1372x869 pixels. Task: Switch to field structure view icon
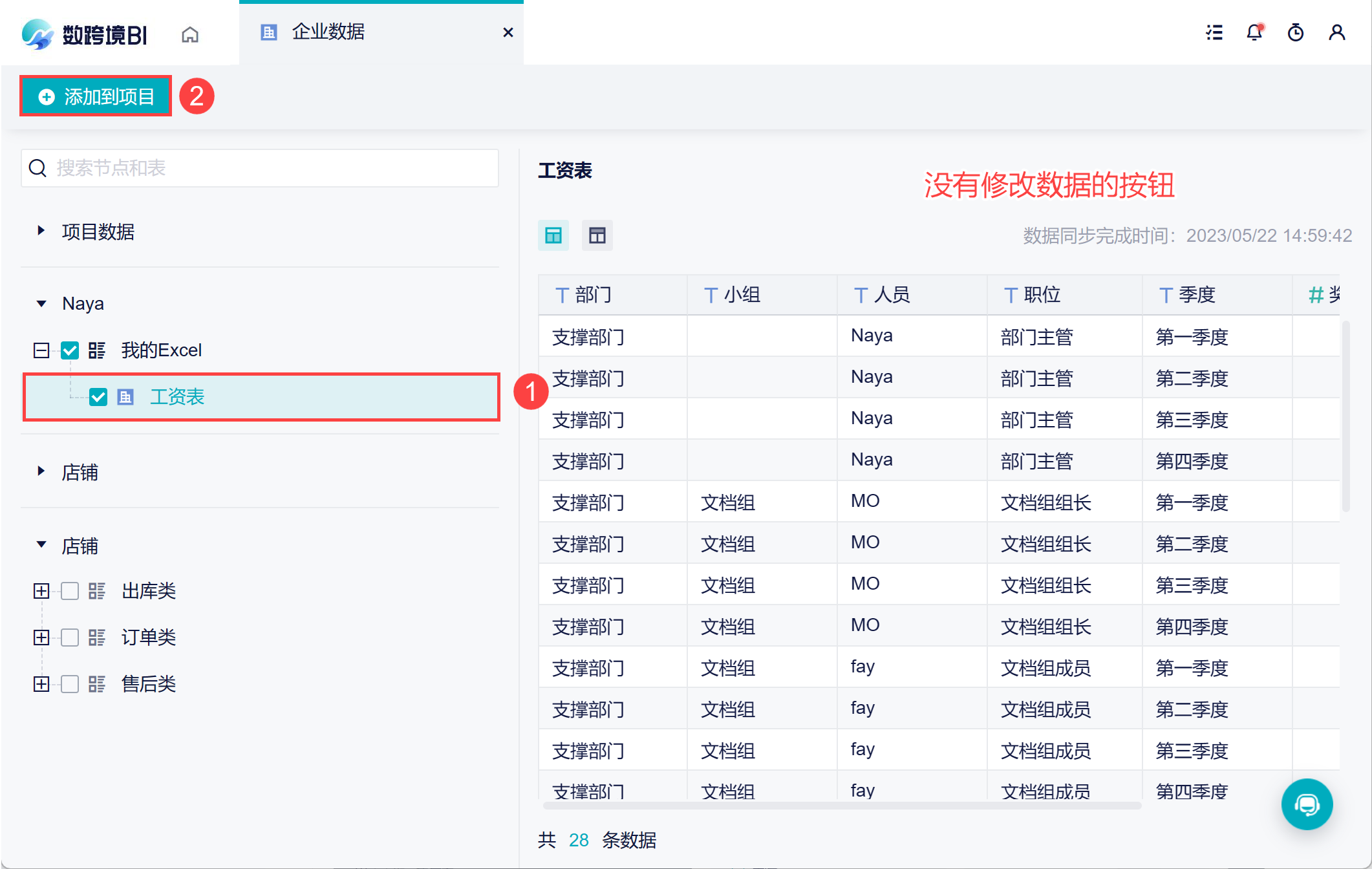[x=597, y=235]
